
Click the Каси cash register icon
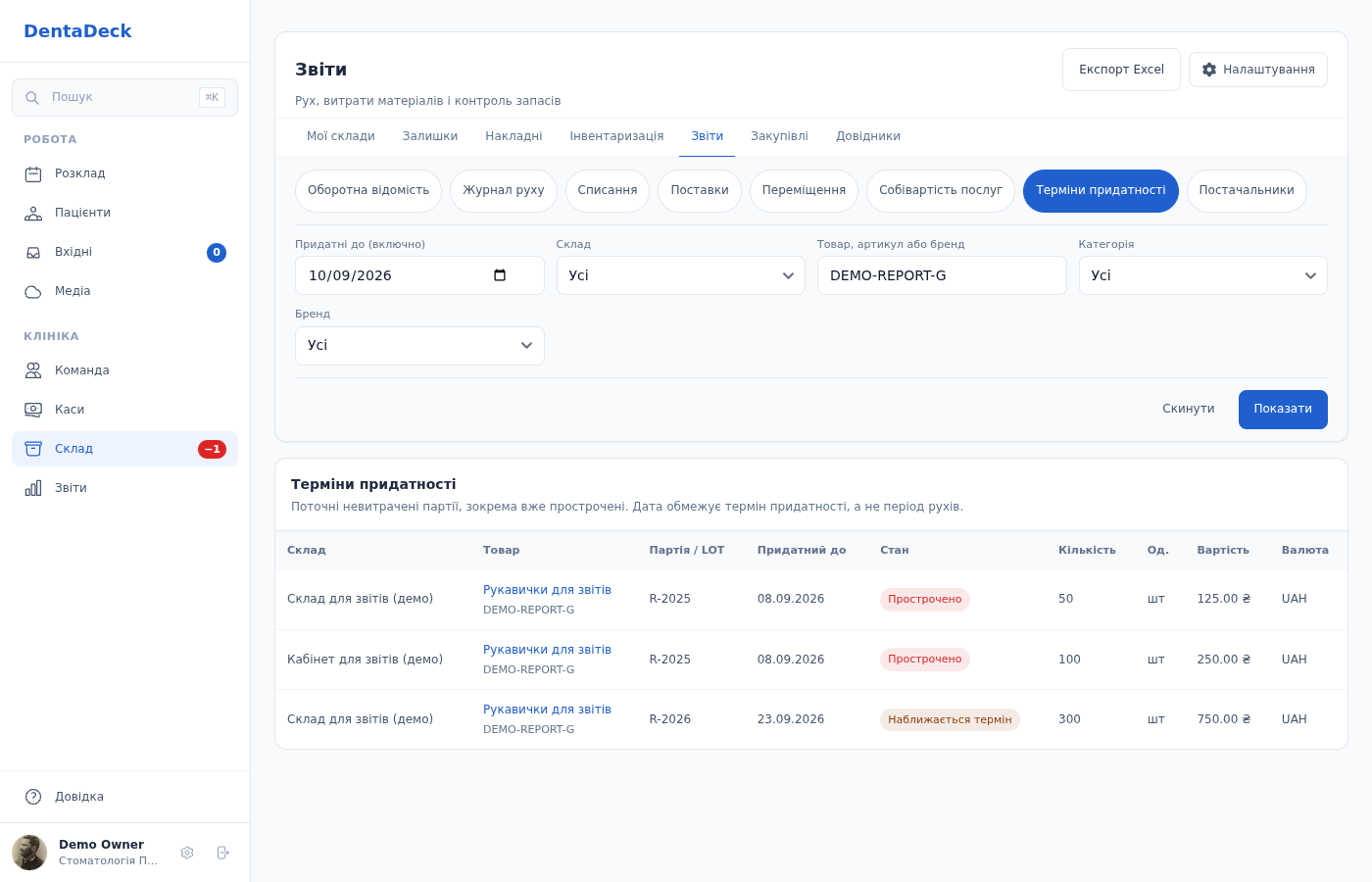click(33, 410)
